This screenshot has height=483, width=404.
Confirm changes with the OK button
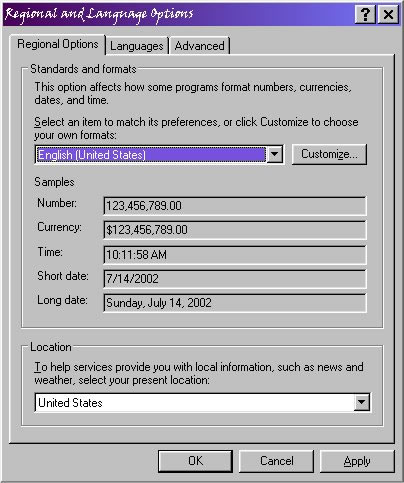[195, 461]
